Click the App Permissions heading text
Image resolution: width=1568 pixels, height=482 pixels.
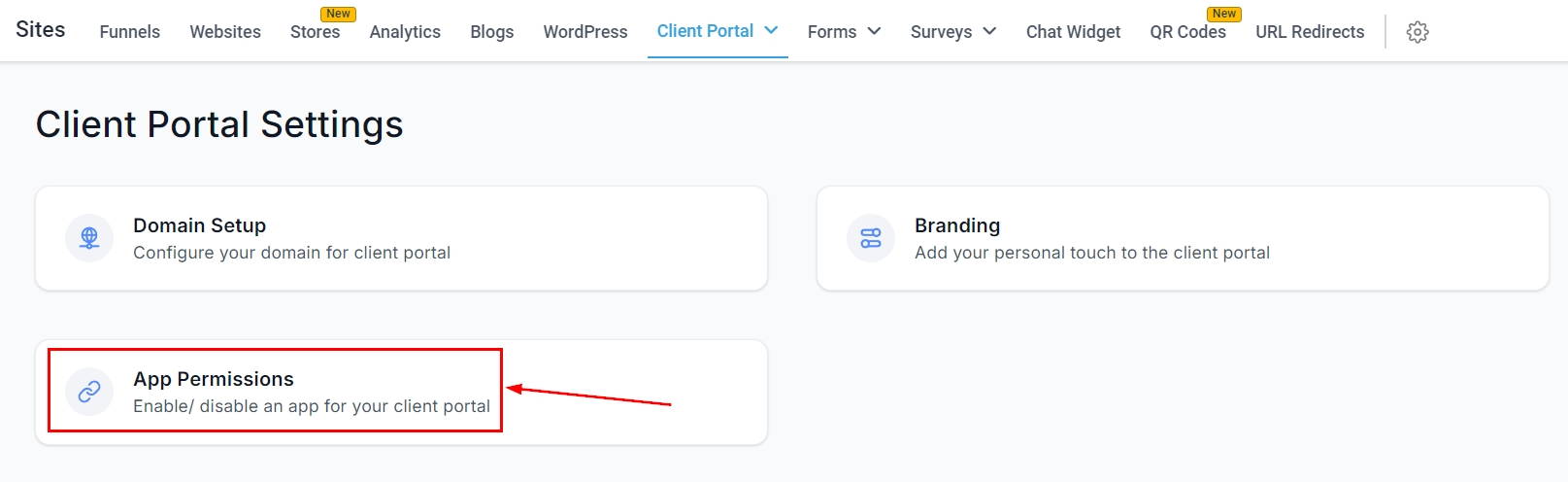click(214, 379)
